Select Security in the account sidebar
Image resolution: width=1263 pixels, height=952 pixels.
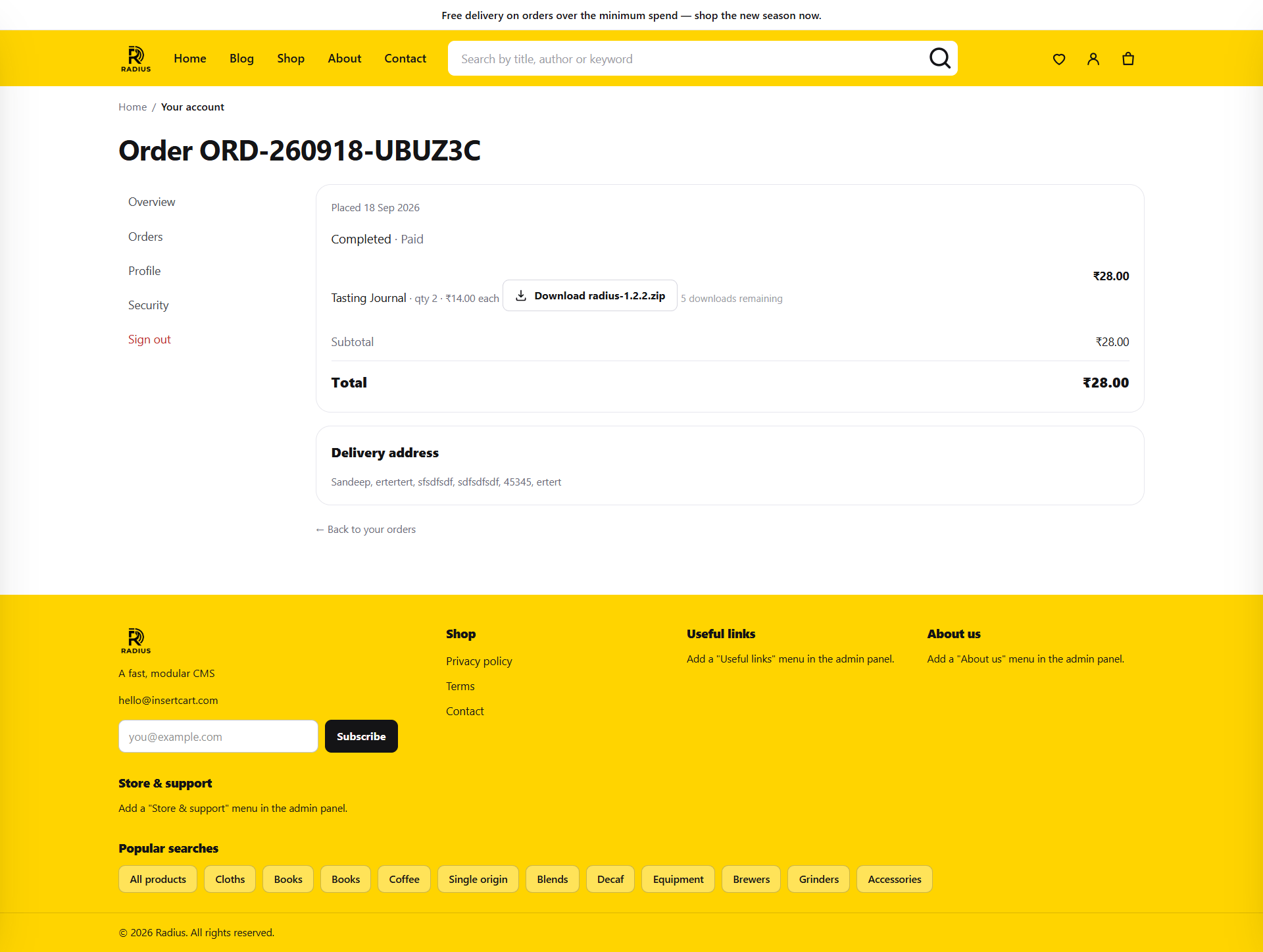(x=148, y=305)
